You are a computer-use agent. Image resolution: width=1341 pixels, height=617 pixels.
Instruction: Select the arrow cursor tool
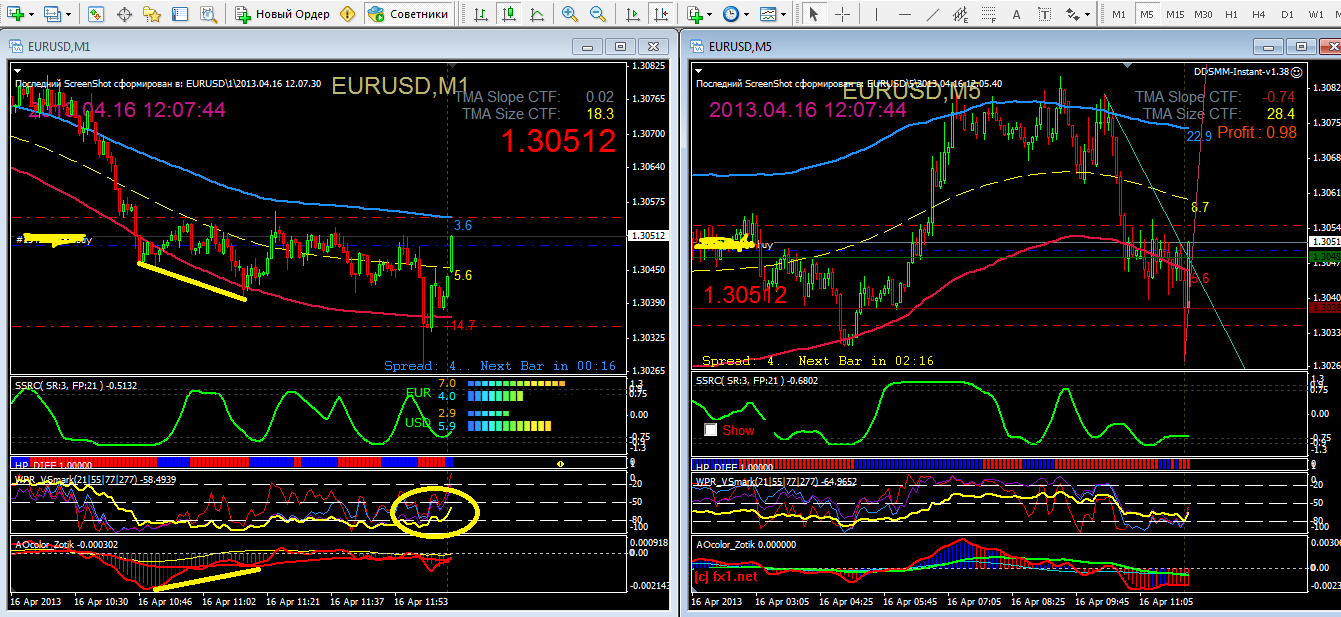tap(814, 14)
